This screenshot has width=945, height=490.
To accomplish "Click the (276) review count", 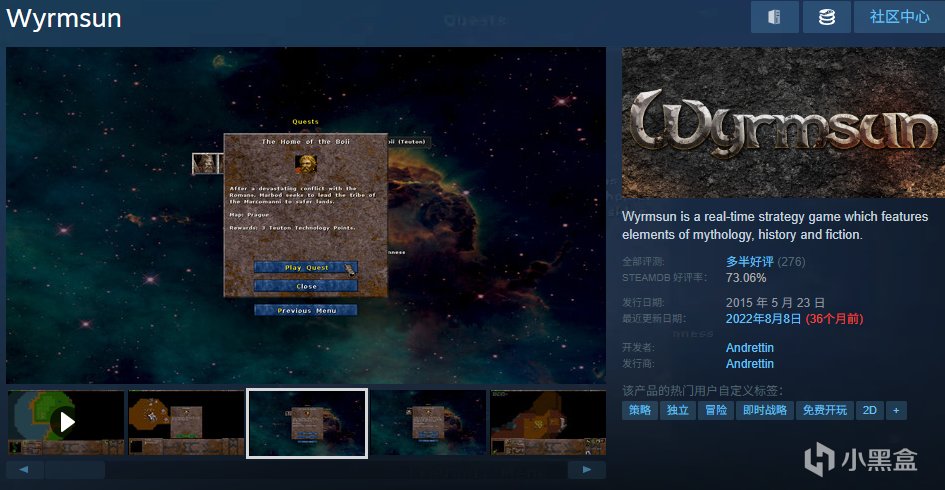I will 791,262.
